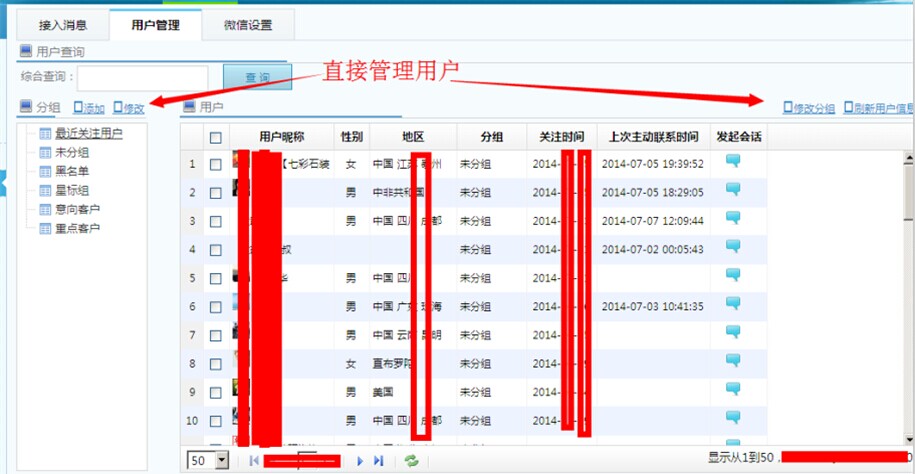Open conversation for row 6 user
This screenshot has width=915, height=474.
click(x=734, y=304)
